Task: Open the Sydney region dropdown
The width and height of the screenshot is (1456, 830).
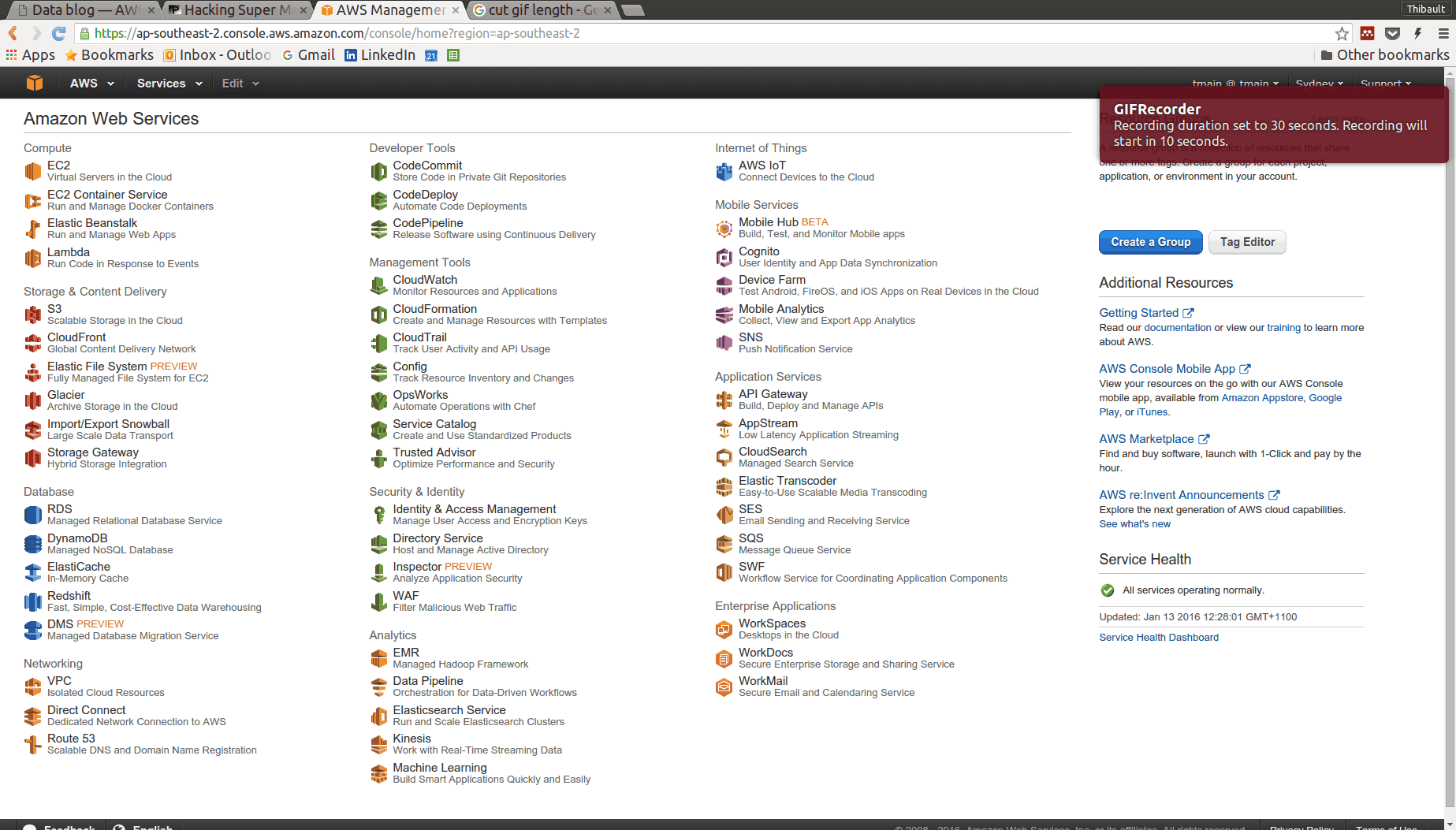Action: (x=1320, y=84)
